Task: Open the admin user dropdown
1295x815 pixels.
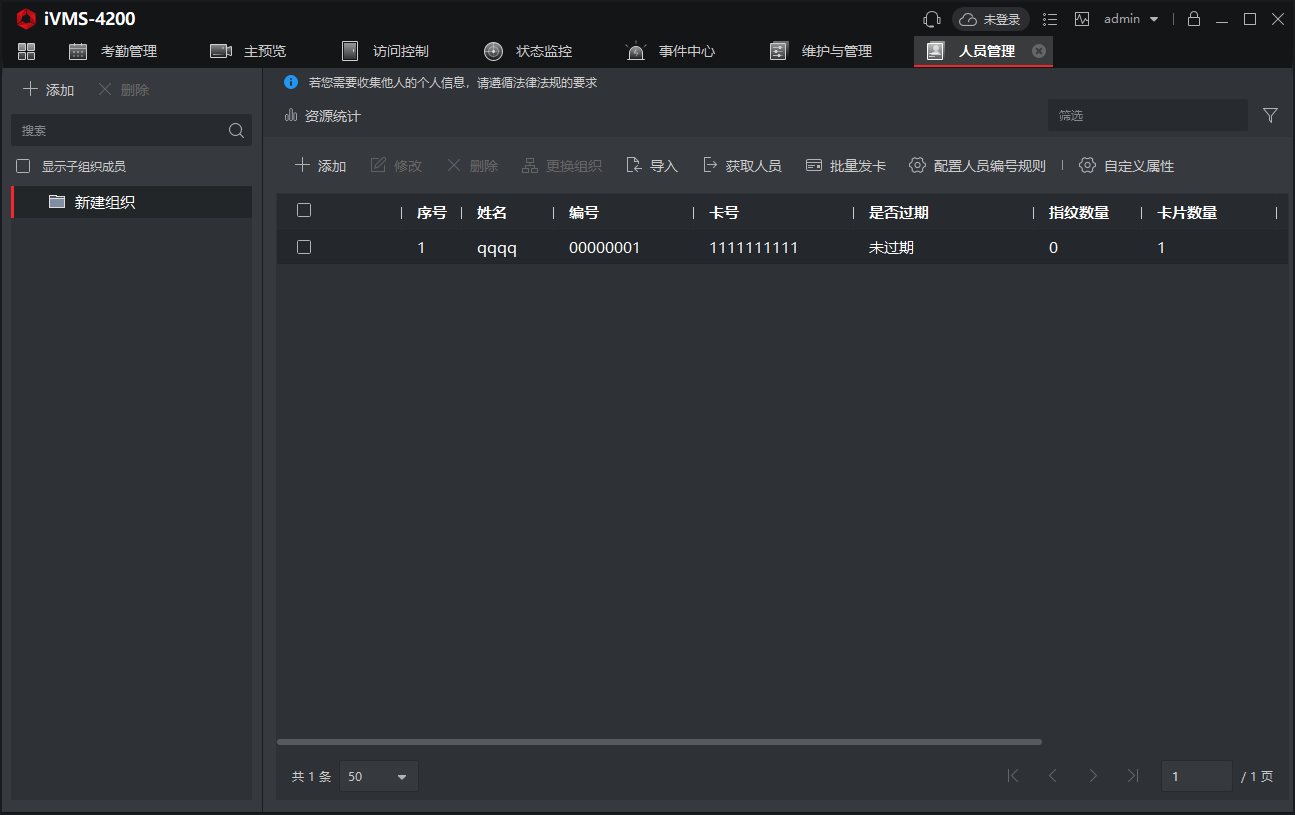Action: pos(1131,19)
